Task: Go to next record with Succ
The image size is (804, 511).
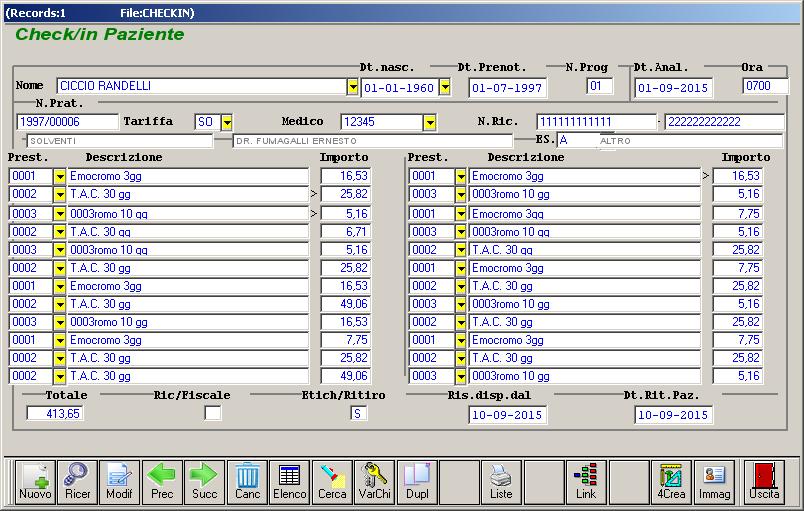Action: pyautogui.click(x=204, y=482)
